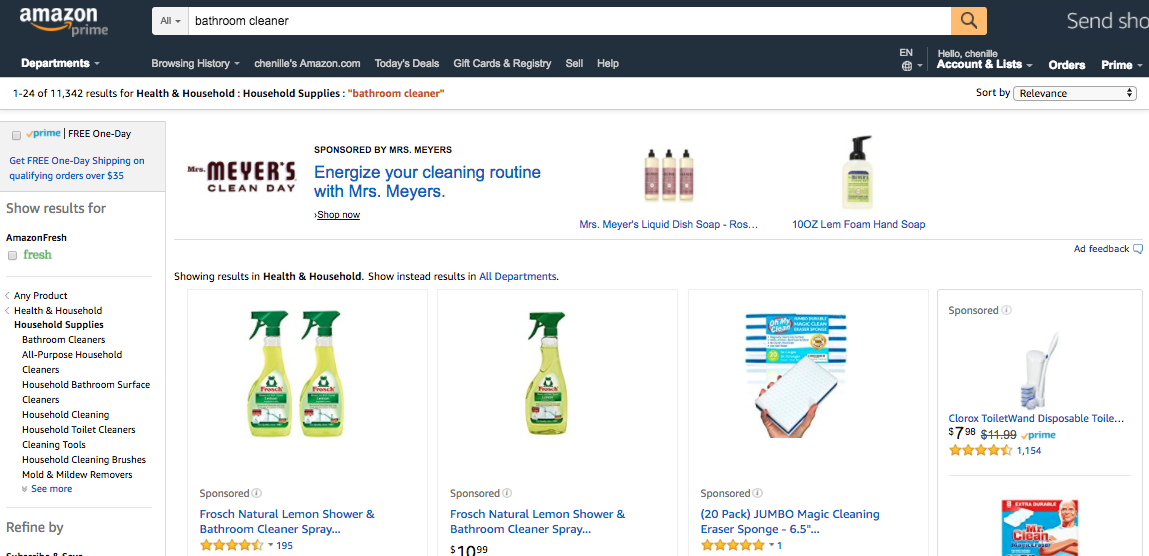The width and height of the screenshot is (1149, 556).
Task: Click the Shop now link
Action: pyautogui.click(x=338, y=215)
